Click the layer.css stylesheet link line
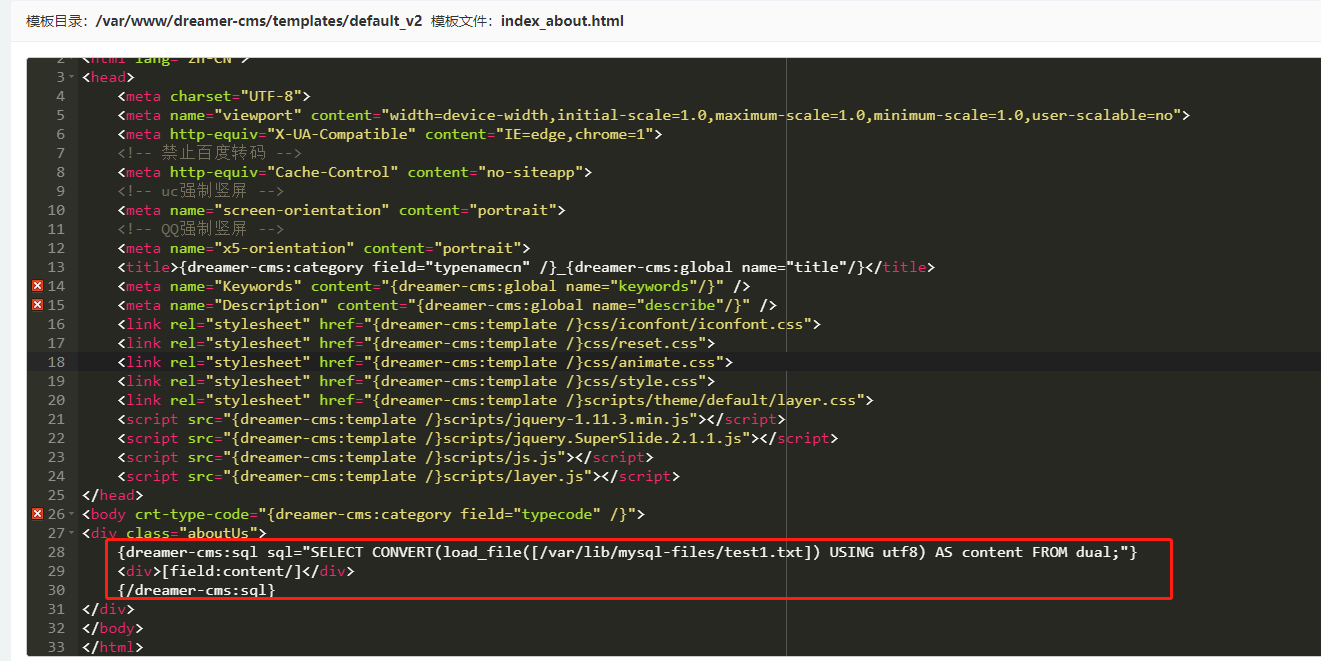1321x661 pixels. click(x=495, y=400)
